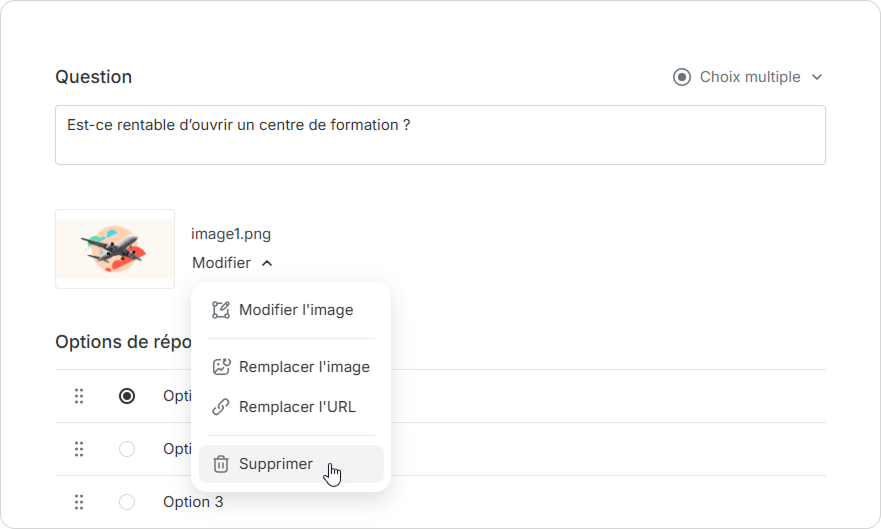Select the Option 3 radio button
This screenshot has width=881, height=529.
click(x=127, y=502)
